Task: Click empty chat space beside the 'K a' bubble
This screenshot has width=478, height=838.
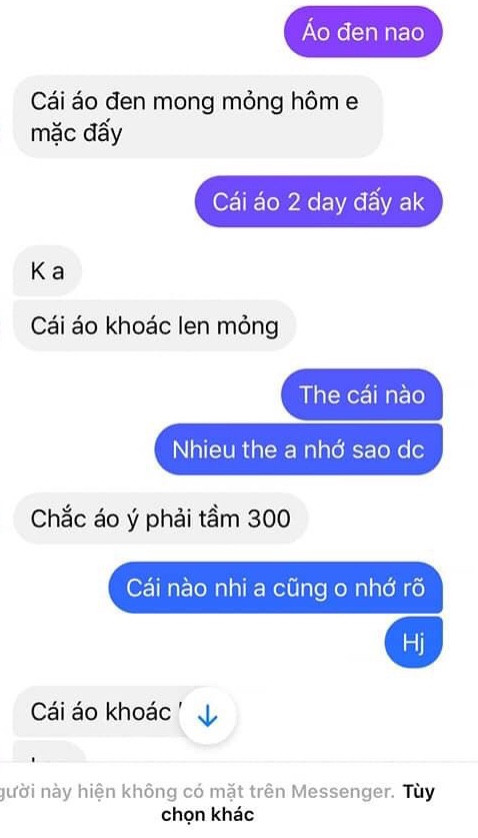Action: pyautogui.click(x=267, y=271)
